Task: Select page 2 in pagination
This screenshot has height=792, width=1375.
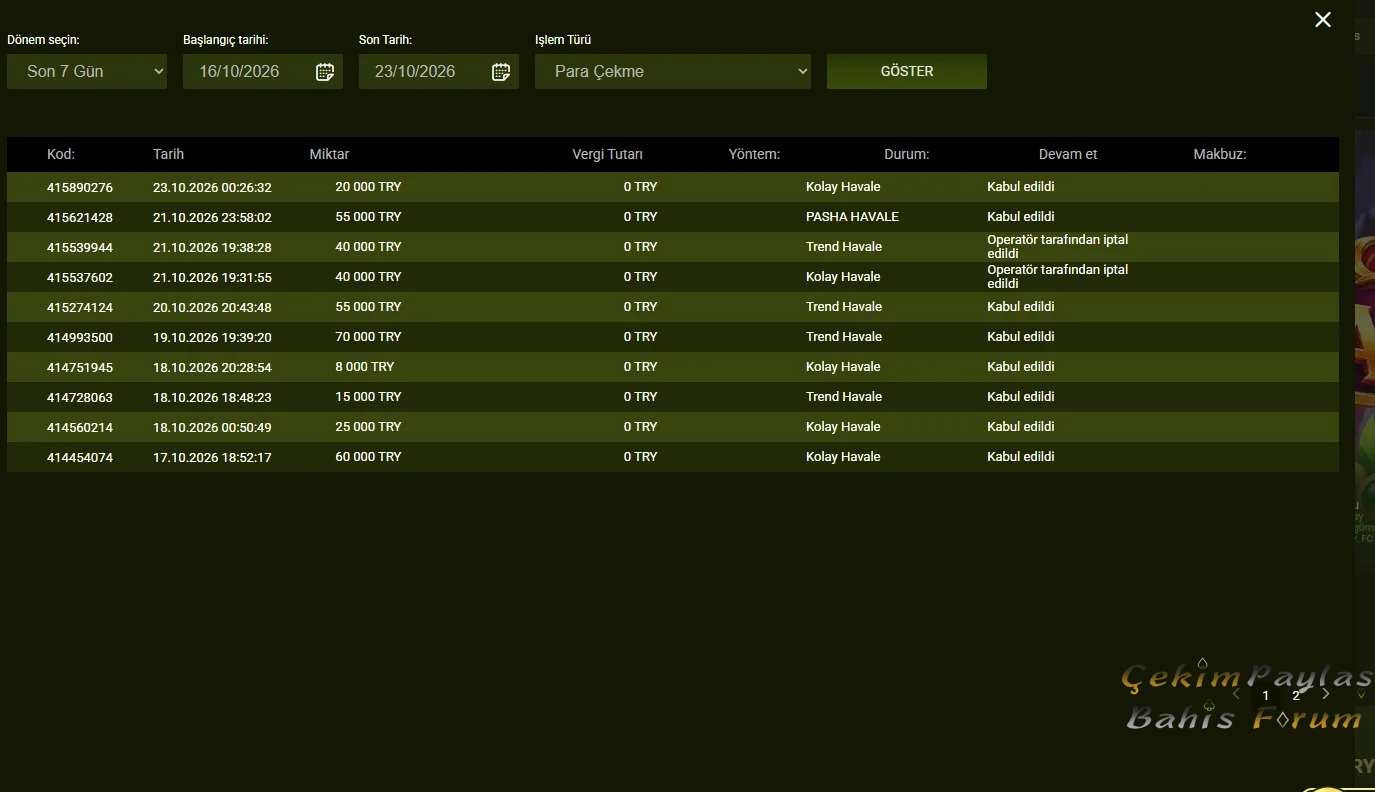Action: click(1296, 695)
